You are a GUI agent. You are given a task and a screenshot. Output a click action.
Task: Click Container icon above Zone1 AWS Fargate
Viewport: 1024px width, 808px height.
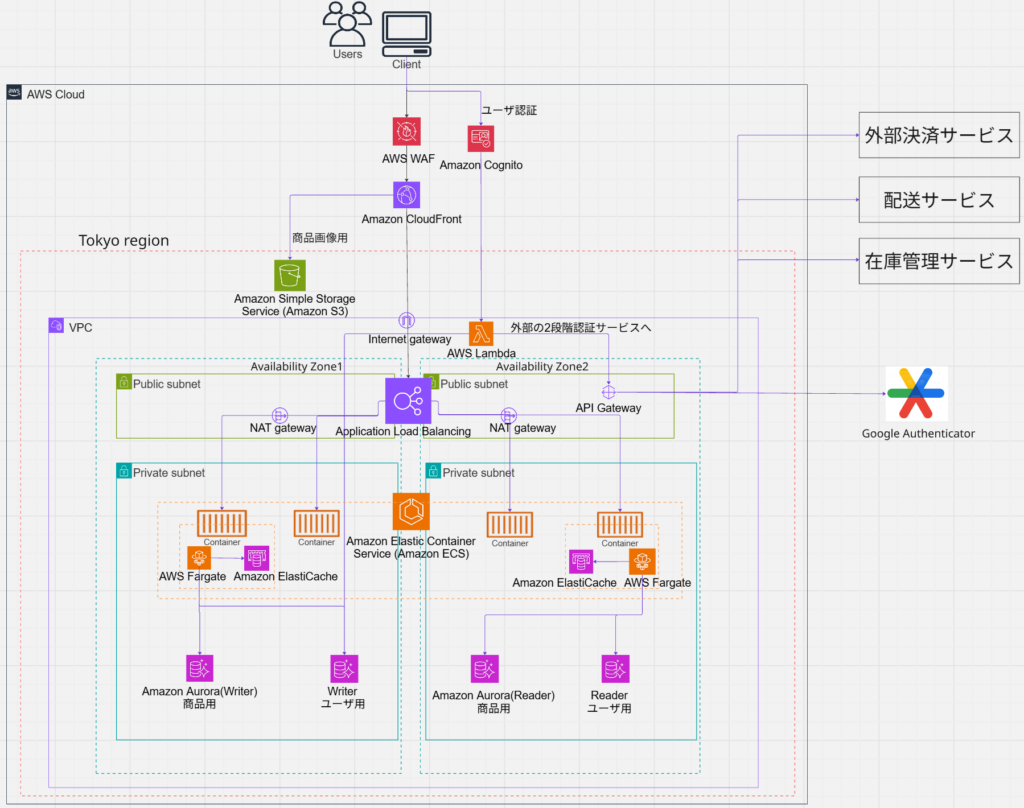click(222, 523)
